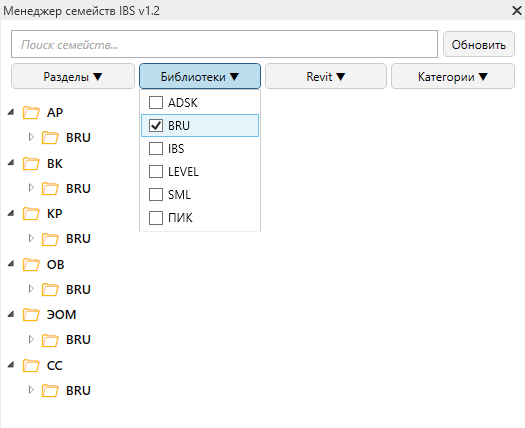The image size is (525, 428).
Task: Click BRU folder icon under ЭОМ
Action: click(50, 340)
